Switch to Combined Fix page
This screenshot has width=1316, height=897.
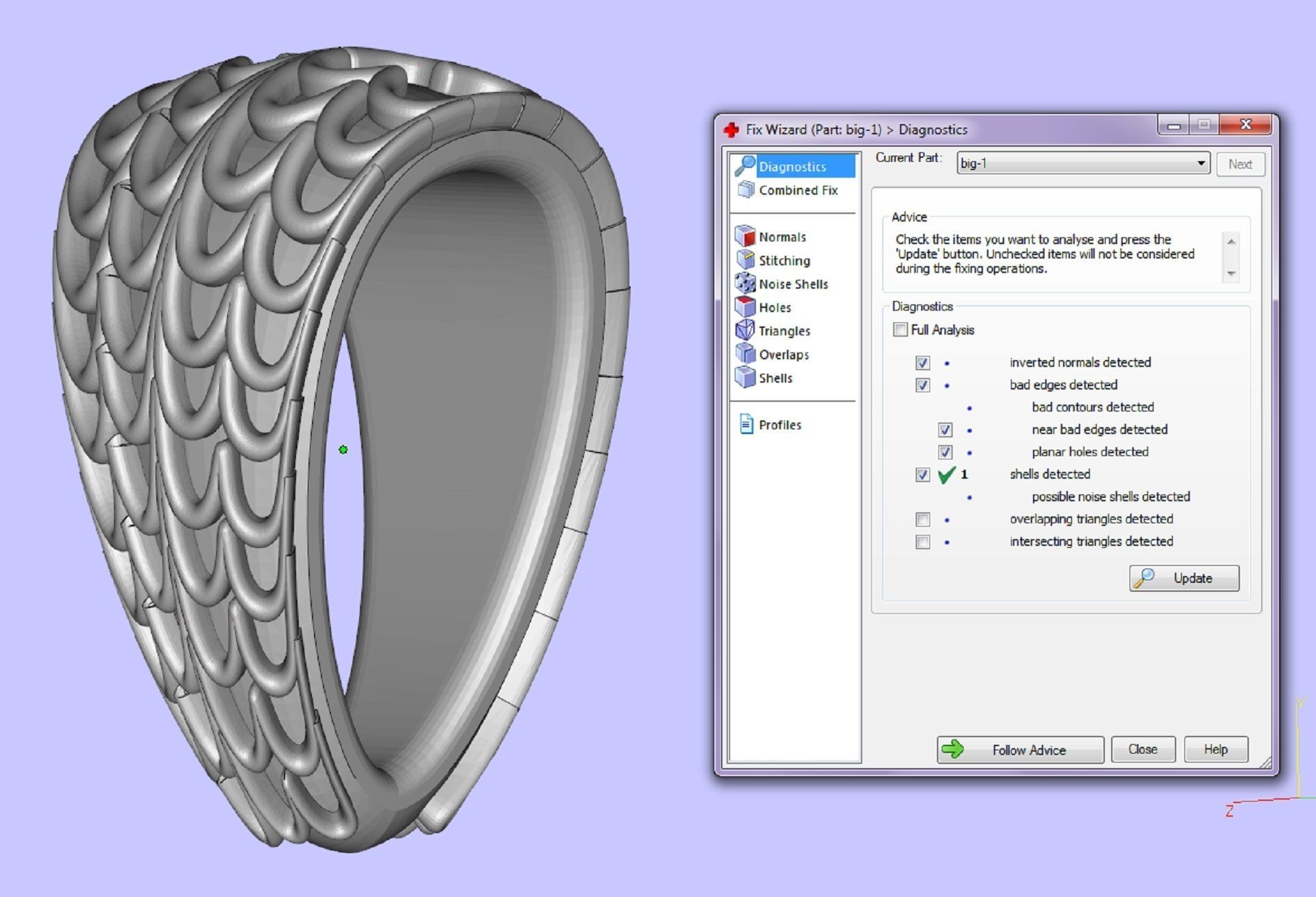point(797,190)
